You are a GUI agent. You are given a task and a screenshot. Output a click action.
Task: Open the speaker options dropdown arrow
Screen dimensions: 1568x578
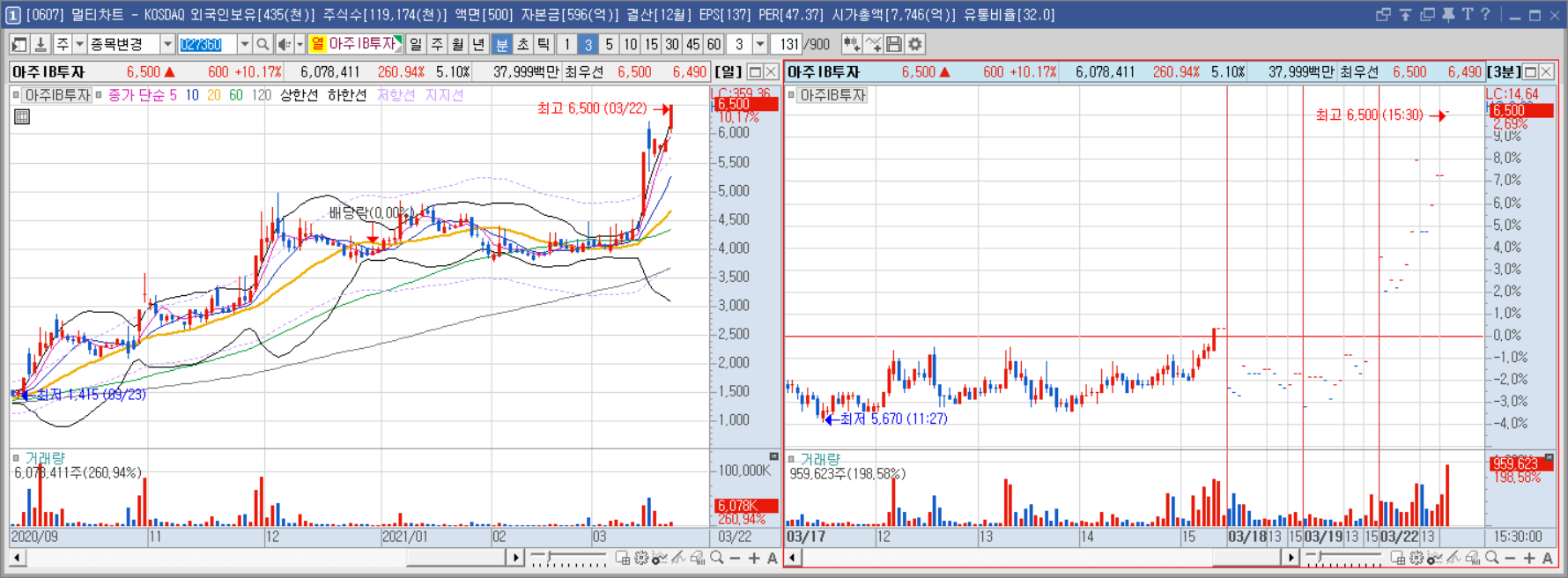(300, 44)
